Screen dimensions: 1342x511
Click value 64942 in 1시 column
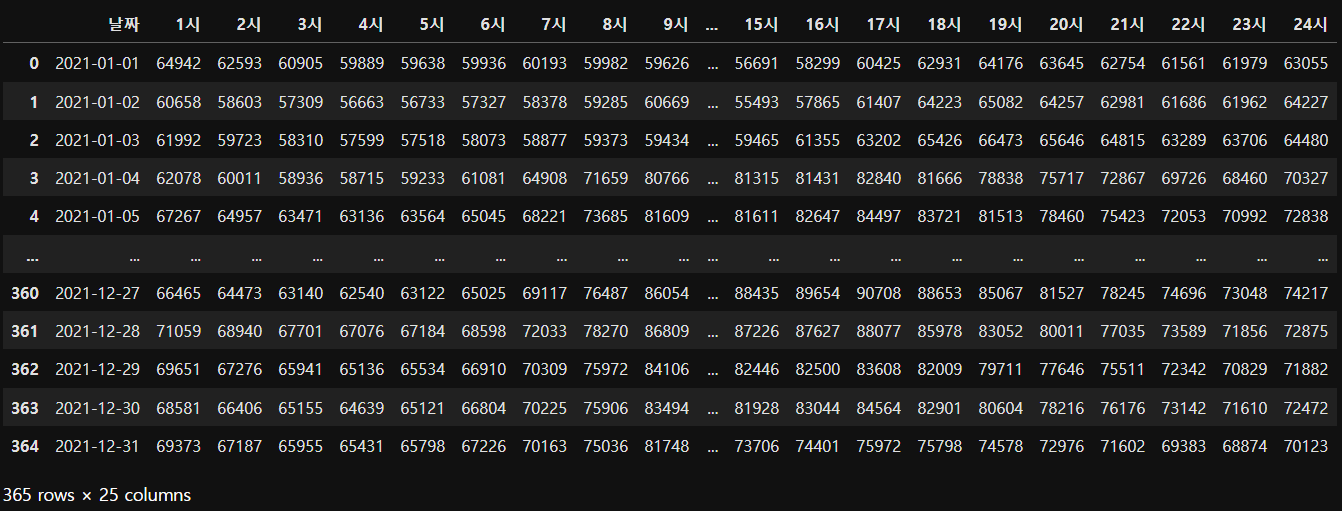point(179,63)
